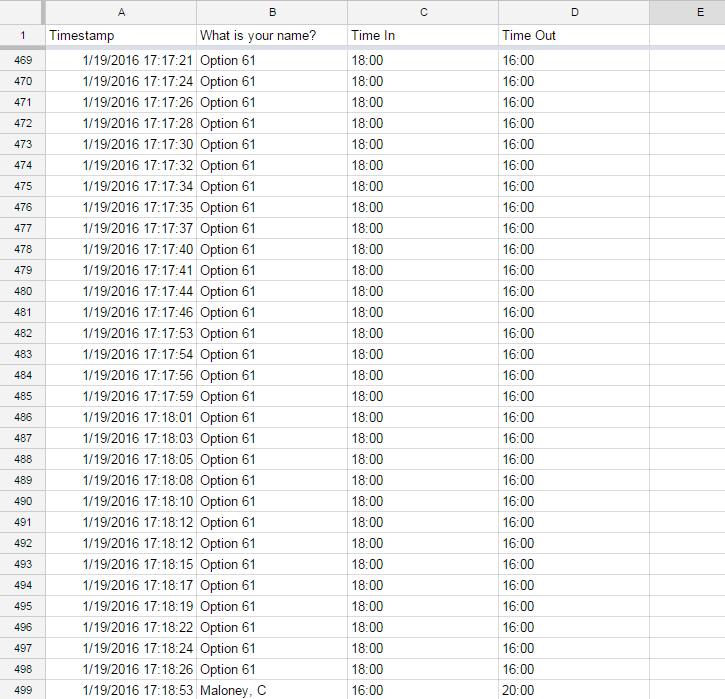Click empty column E cell in row 474
This screenshot has width=725, height=699.
pos(688,165)
